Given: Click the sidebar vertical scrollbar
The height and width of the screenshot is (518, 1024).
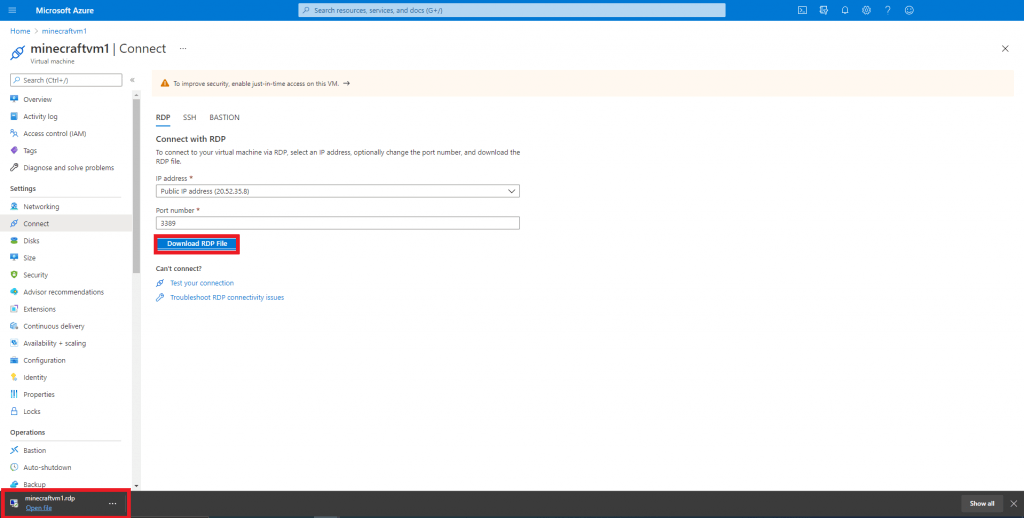Looking at the screenshot, I should coord(136,185).
